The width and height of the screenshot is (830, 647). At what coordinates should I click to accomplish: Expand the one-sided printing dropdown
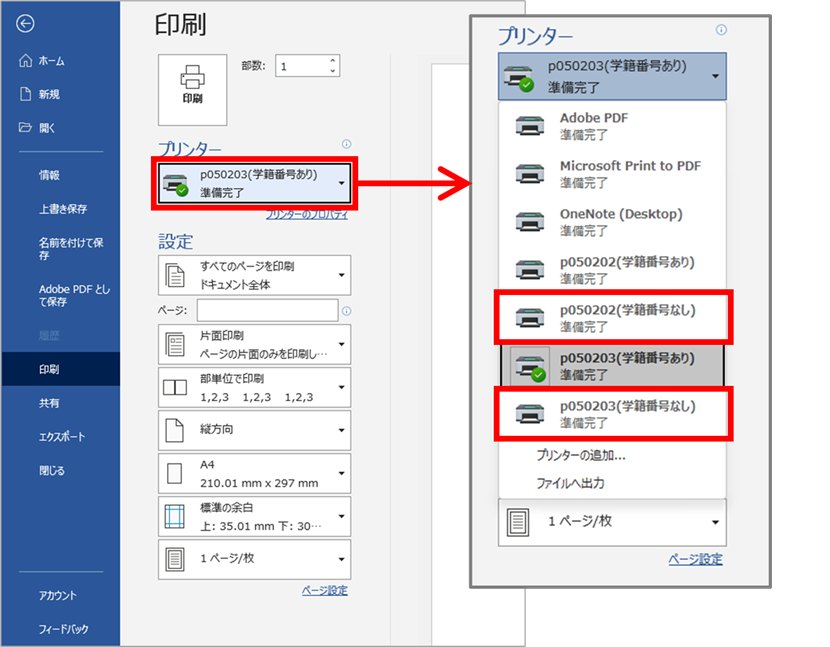pos(254,345)
